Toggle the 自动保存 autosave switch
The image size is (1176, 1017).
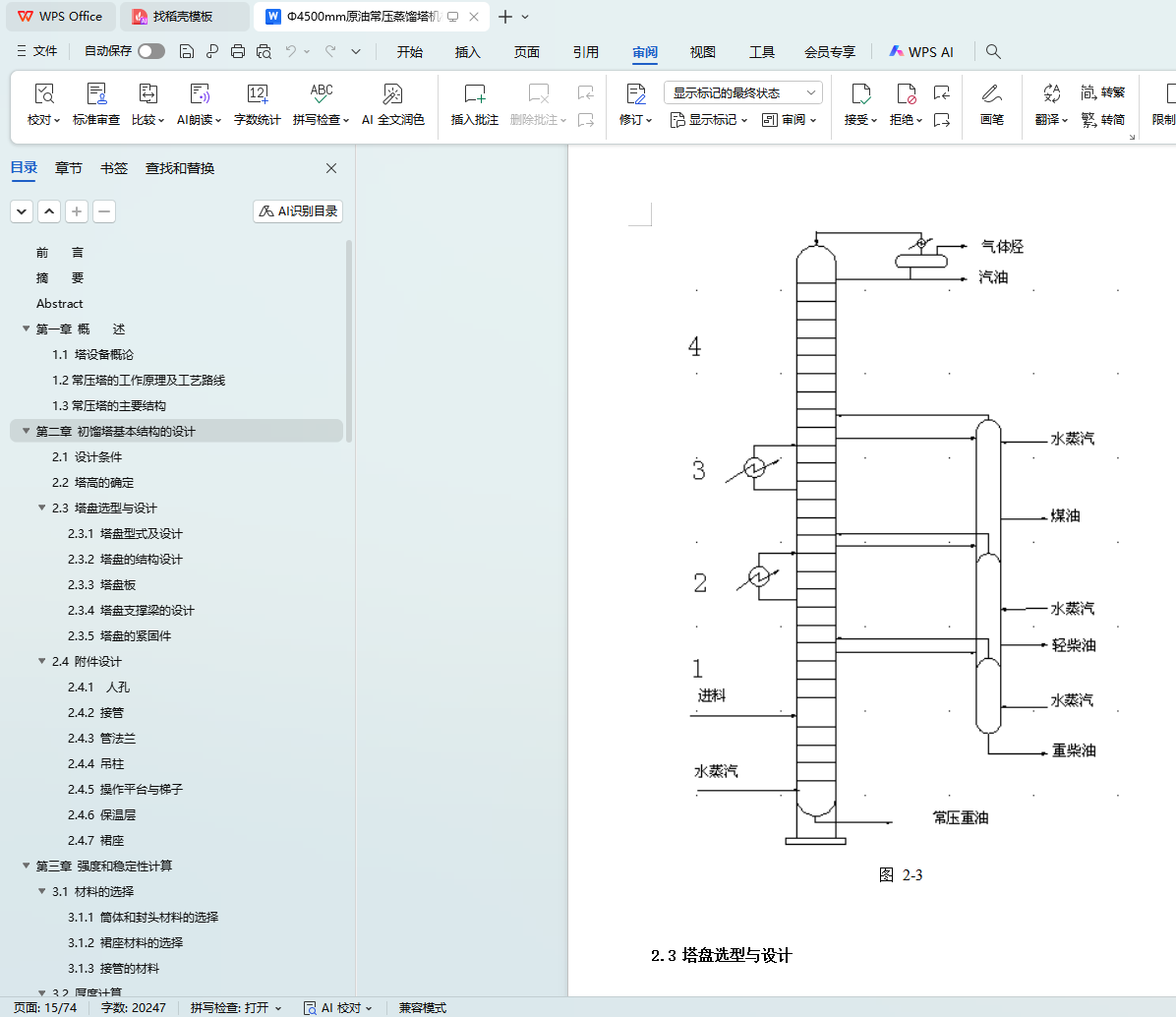pos(151,51)
